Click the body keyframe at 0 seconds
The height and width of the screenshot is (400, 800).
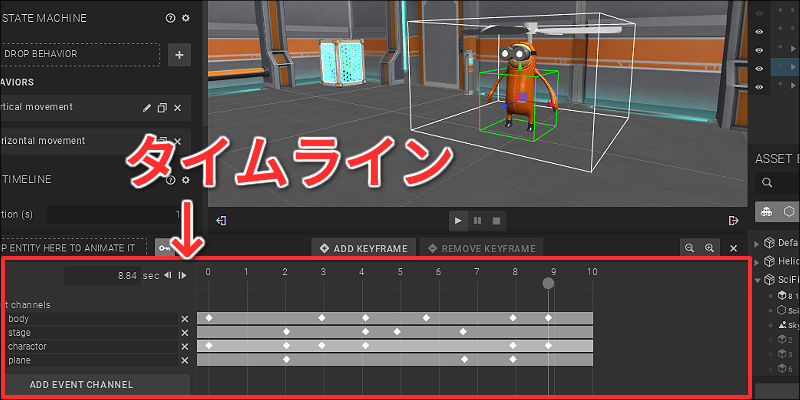(208, 318)
